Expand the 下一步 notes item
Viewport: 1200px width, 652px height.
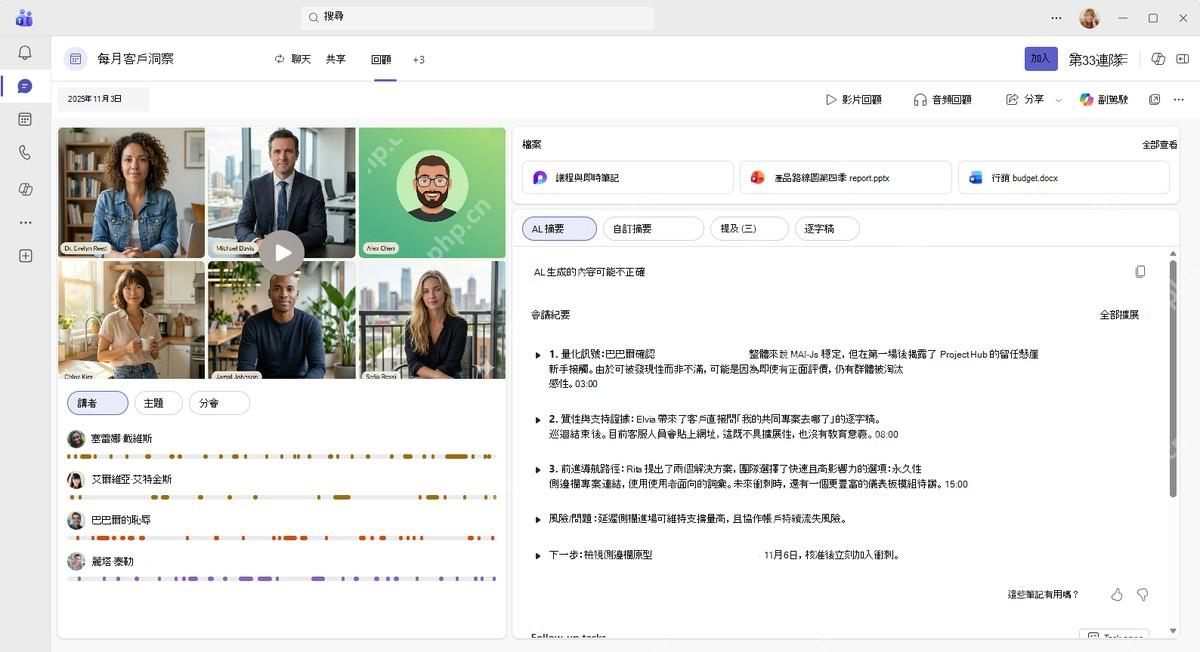coord(538,555)
